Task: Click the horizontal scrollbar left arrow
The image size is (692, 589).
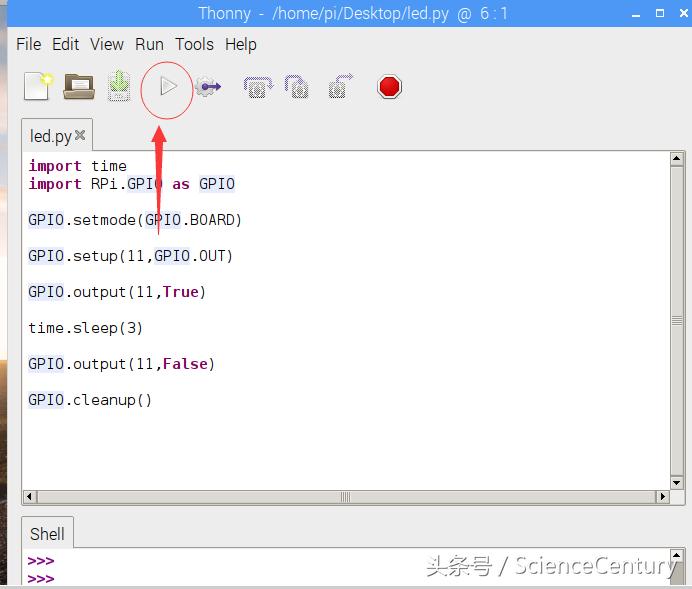Action: [x=29, y=496]
